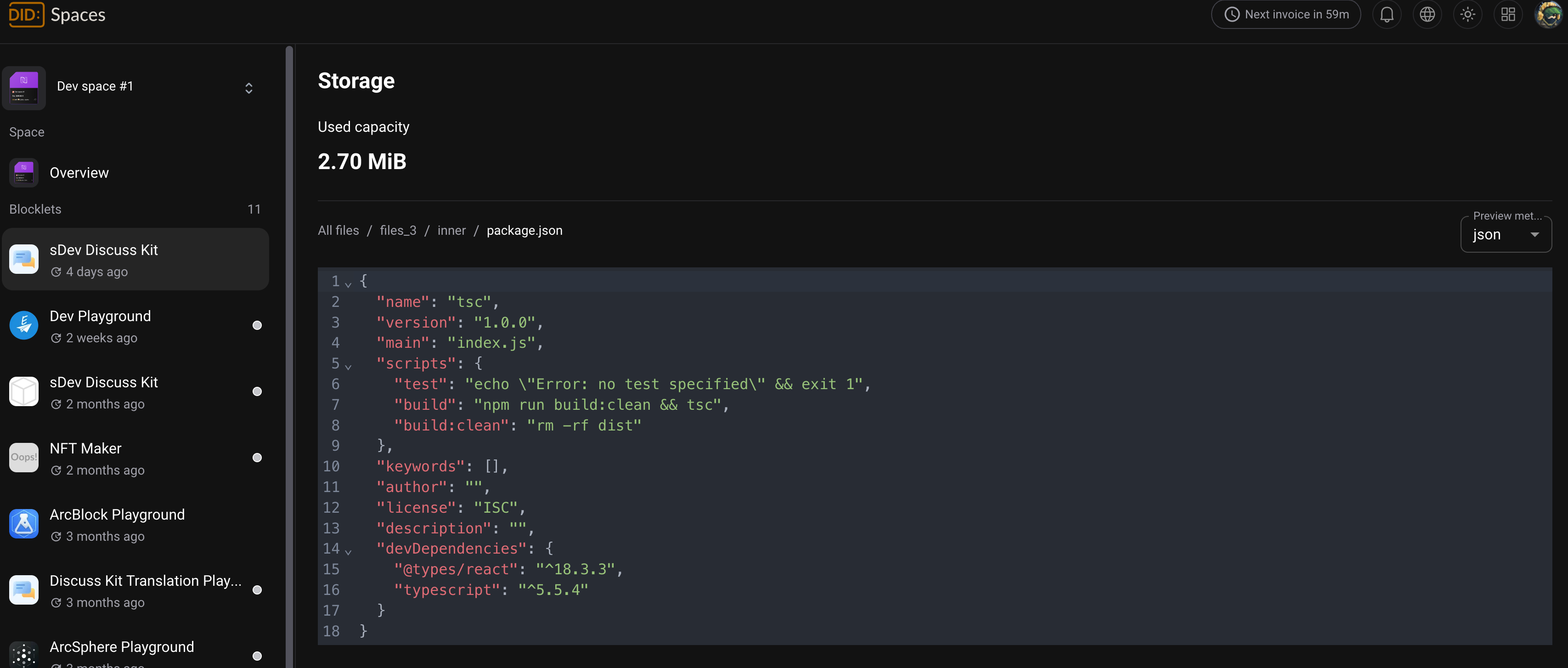Click the status dot beside NFT Maker
This screenshot has width=1568, height=668.
(257, 458)
